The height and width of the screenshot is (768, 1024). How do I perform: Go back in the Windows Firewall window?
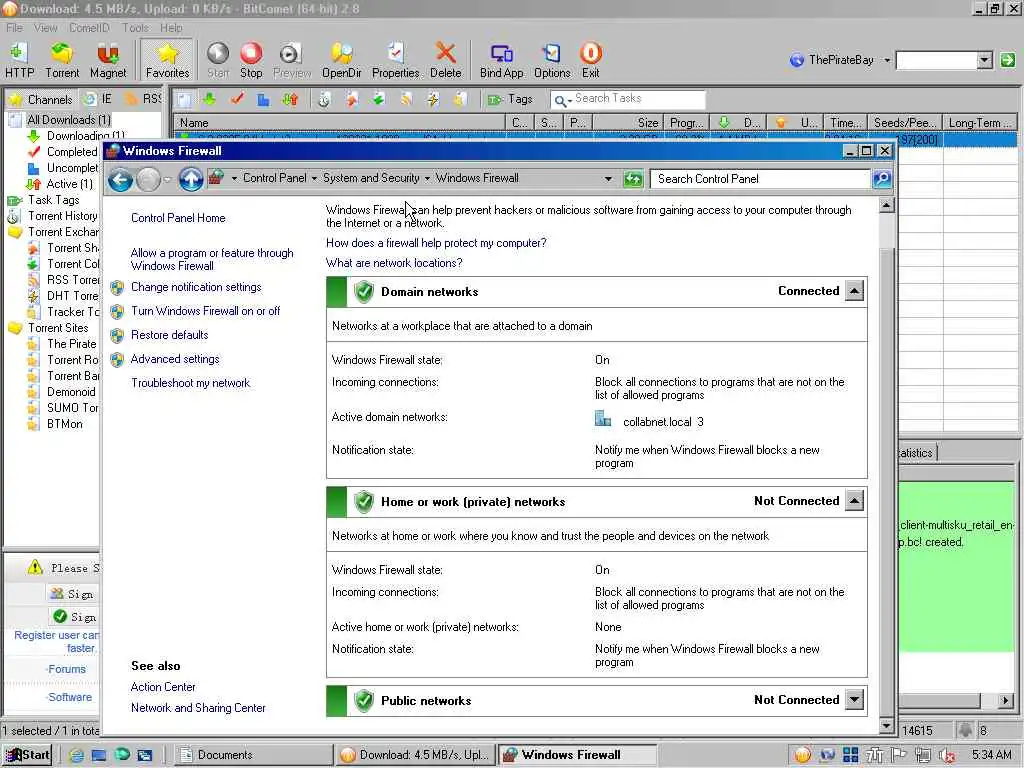pos(121,179)
